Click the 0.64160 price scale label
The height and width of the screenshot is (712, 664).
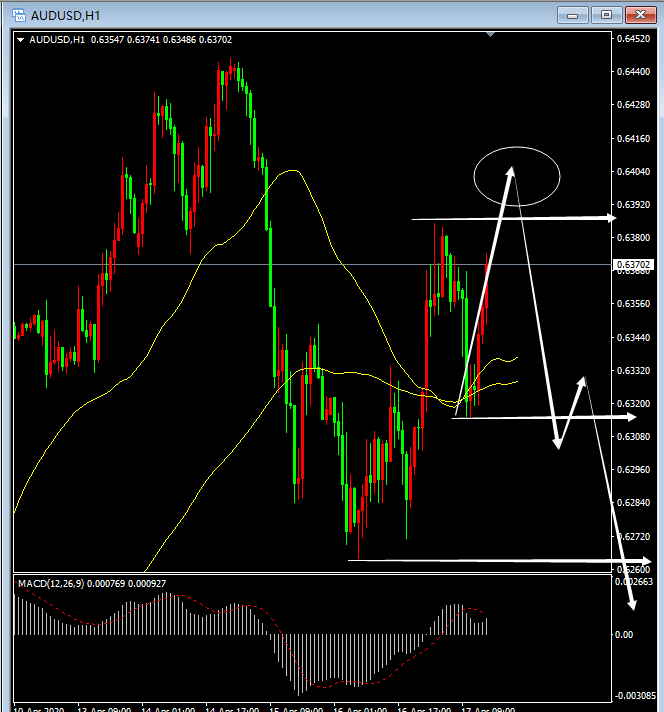pos(634,138)
